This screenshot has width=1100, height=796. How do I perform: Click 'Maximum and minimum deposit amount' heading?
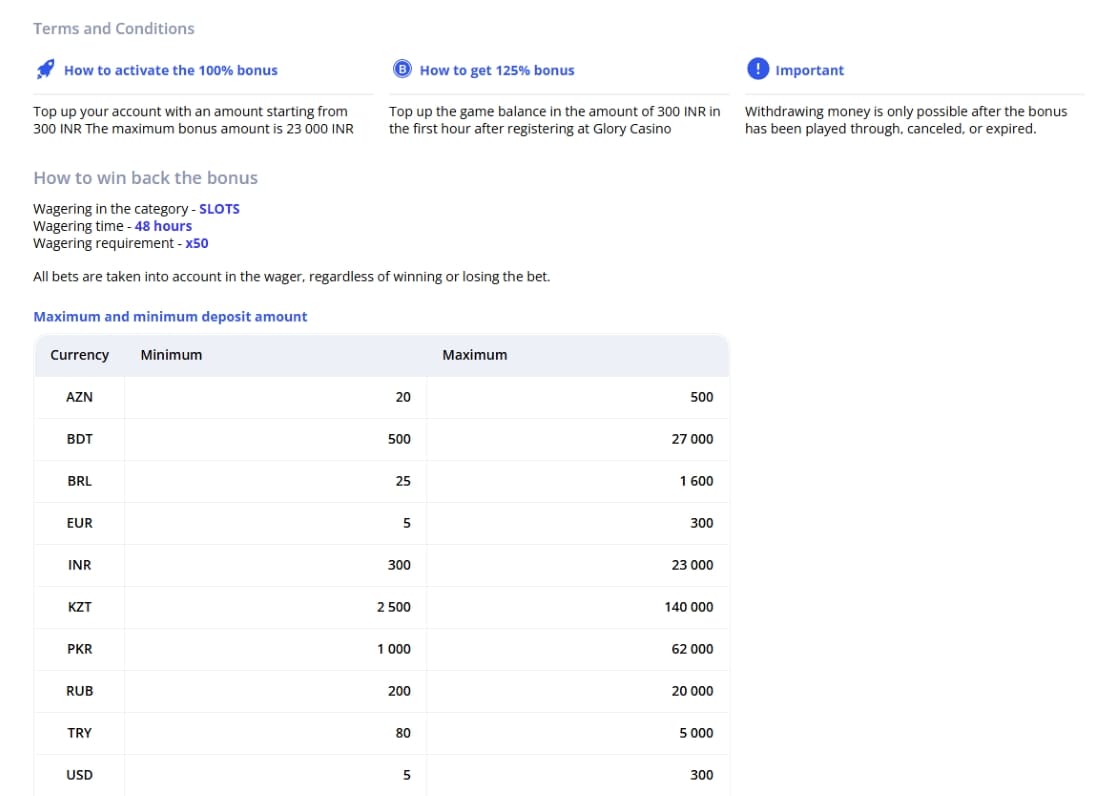tap(170, 316)
